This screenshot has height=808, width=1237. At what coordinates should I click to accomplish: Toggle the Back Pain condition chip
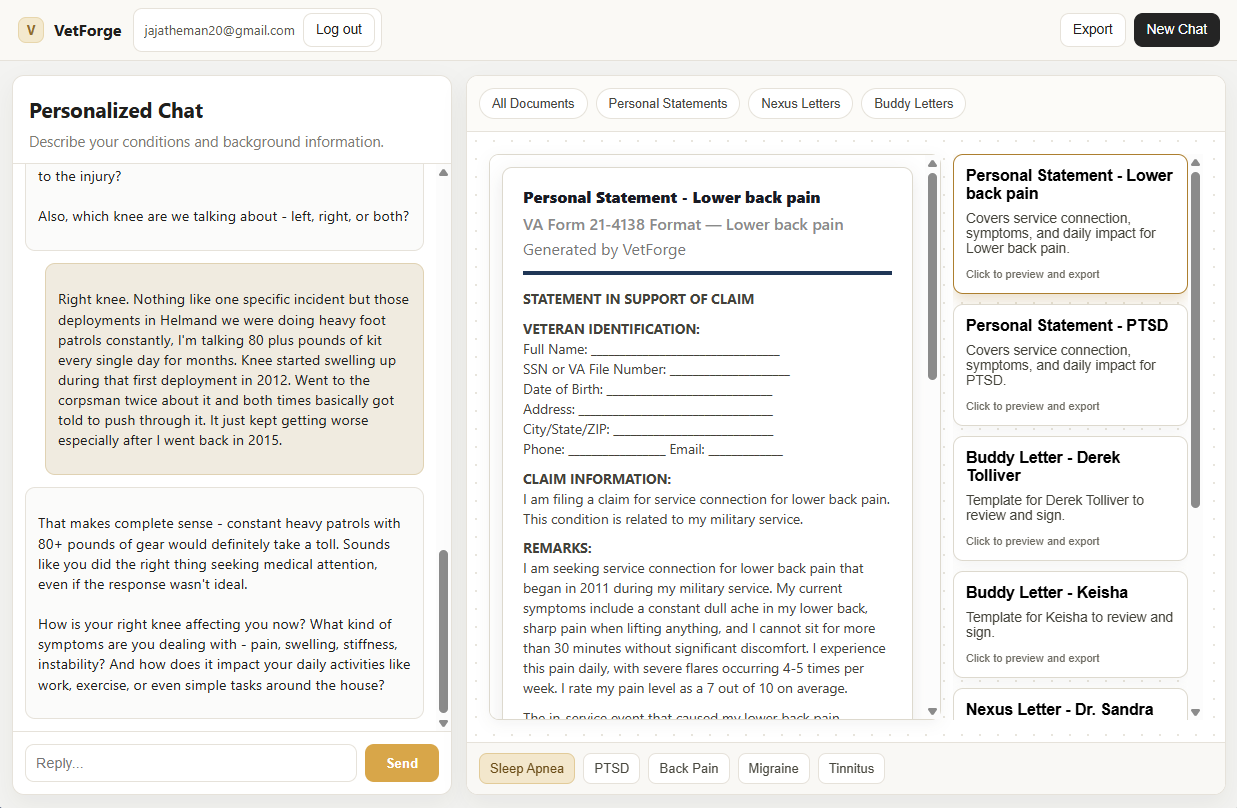pyautogui.click(x=688, y=768)
